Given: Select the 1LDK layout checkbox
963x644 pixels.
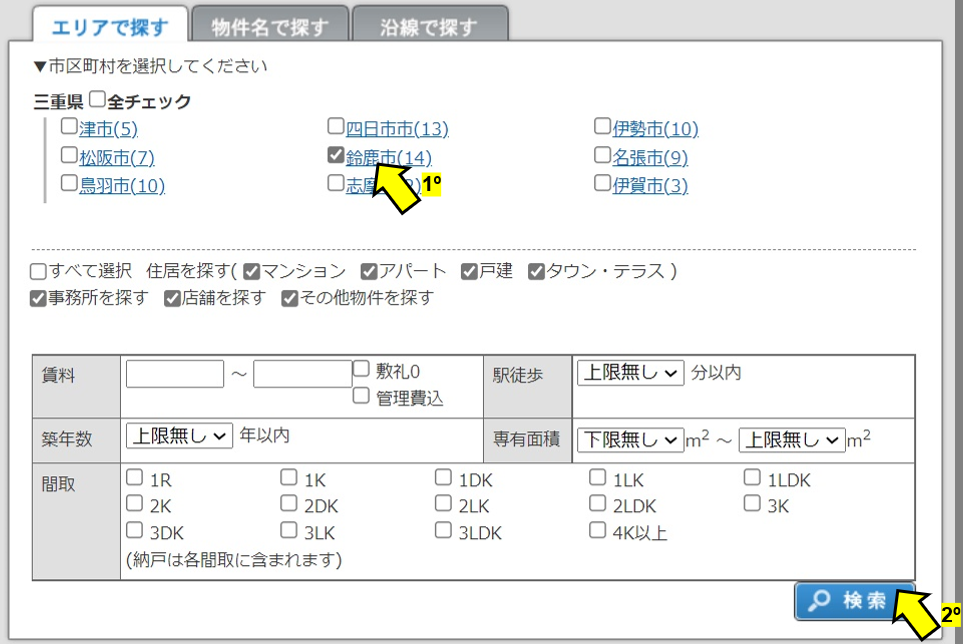Looking at the screenshot, I should (752, 478).
